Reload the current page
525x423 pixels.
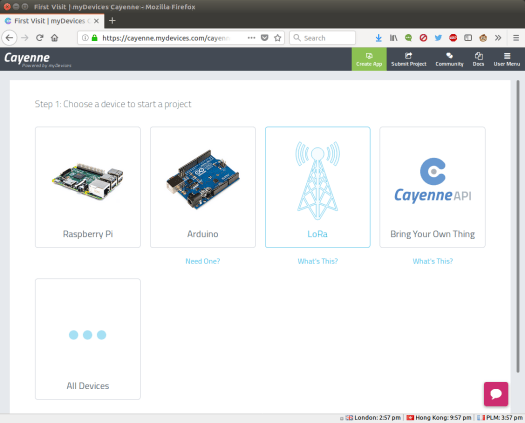40,38
